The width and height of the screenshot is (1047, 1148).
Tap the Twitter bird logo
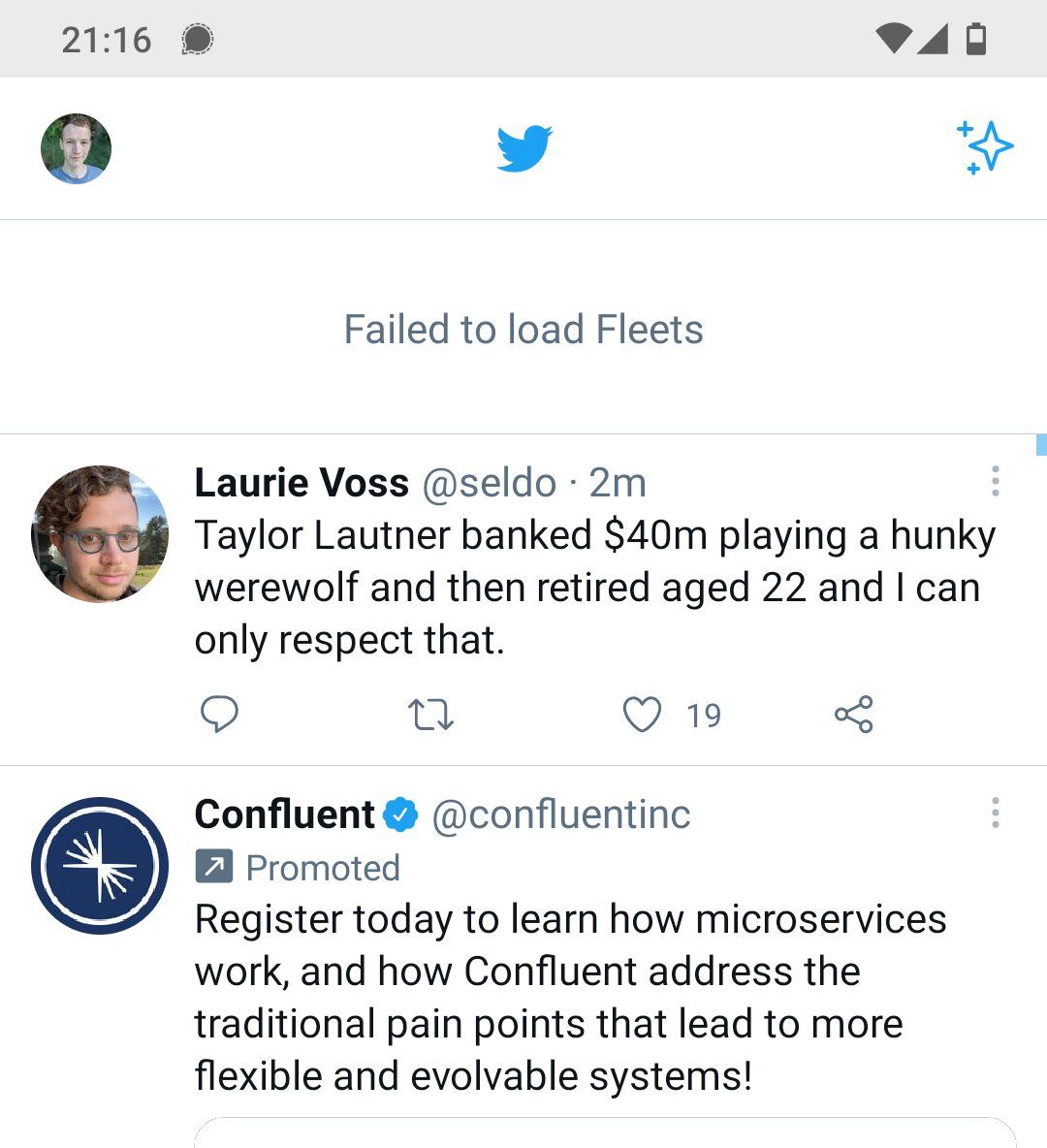(x=524, y=148)
